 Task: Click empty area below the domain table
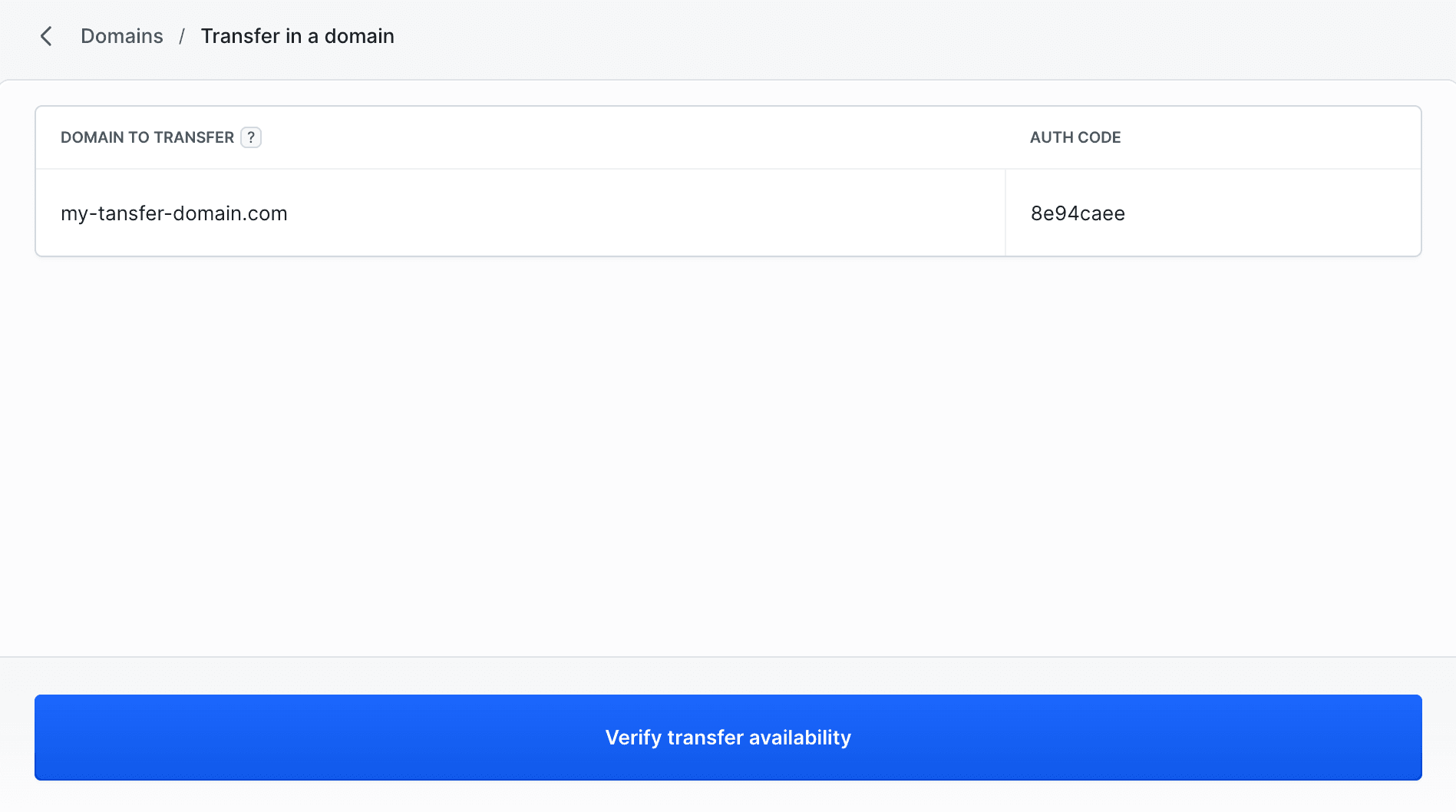click(728, 453)
